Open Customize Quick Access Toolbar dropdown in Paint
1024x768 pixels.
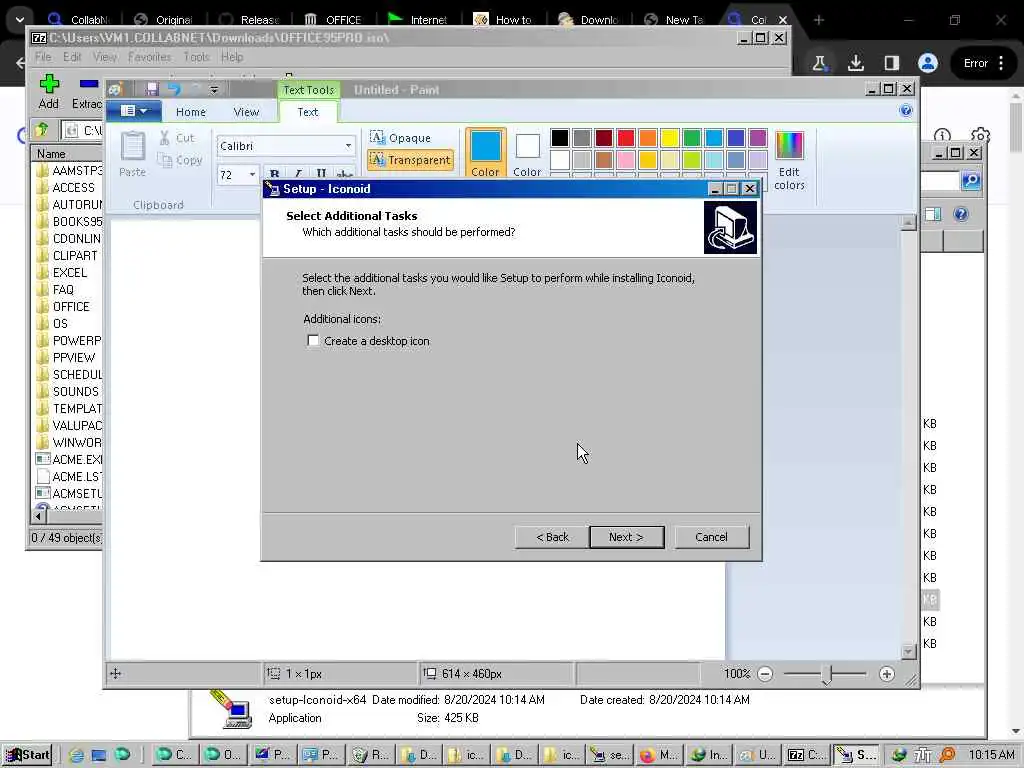[x=214, y=89]
